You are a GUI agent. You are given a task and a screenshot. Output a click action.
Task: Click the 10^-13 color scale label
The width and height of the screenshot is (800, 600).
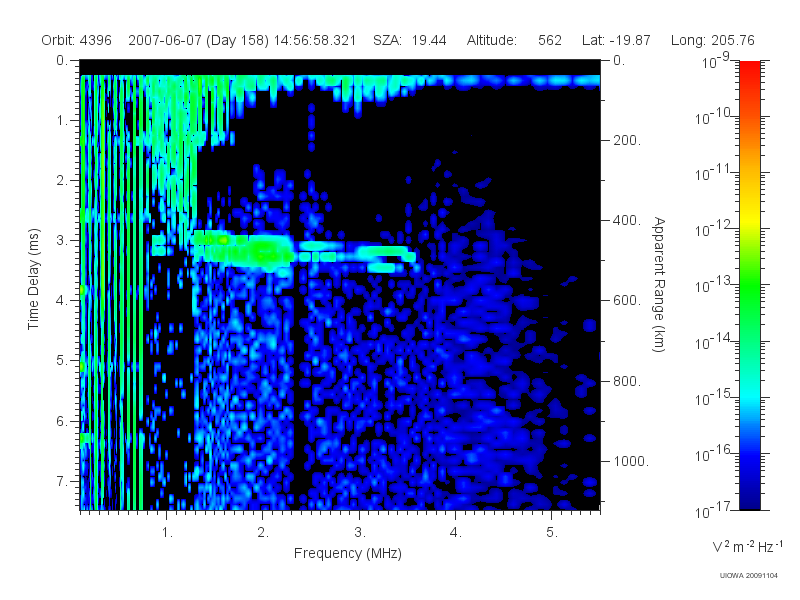coord(715,285)
